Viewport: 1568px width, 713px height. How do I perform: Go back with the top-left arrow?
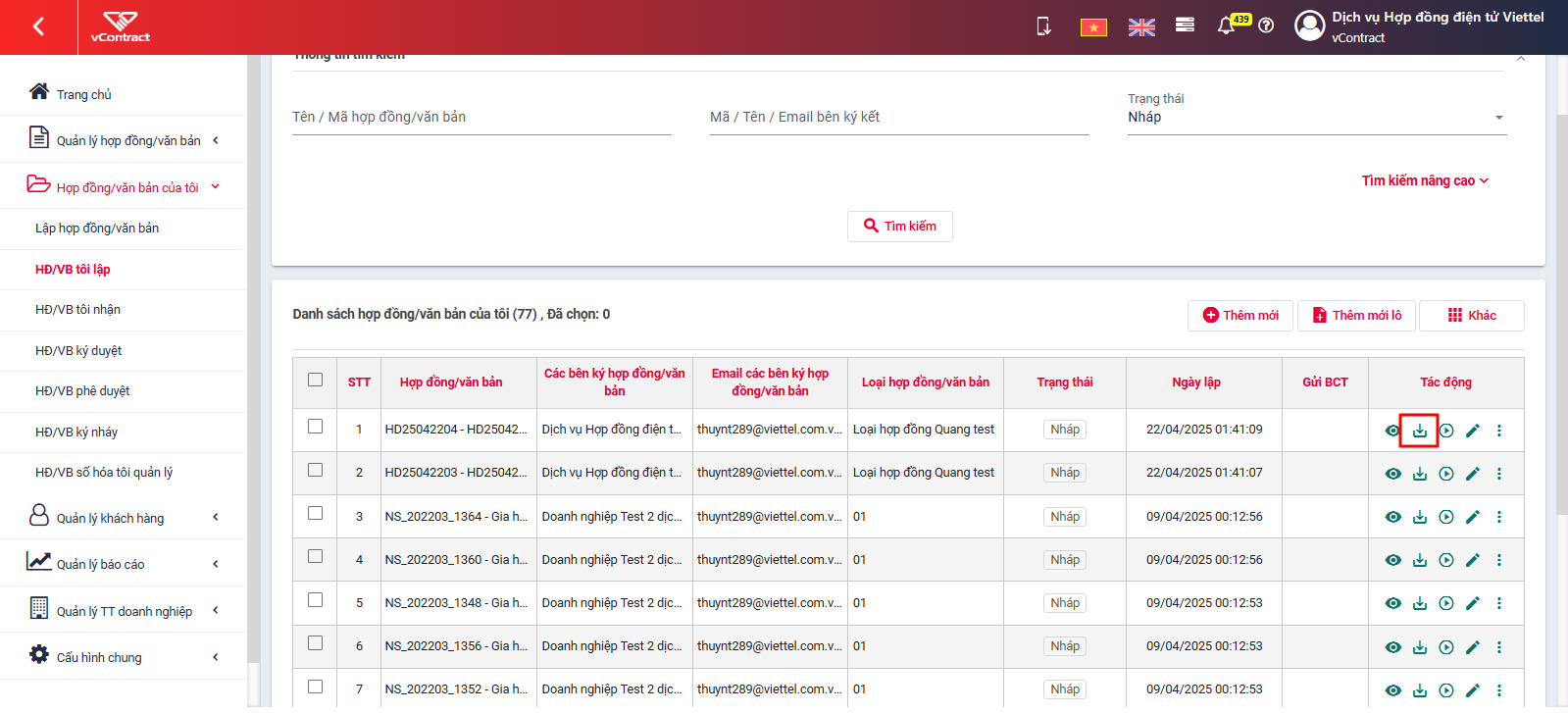(x=38, y=26)
